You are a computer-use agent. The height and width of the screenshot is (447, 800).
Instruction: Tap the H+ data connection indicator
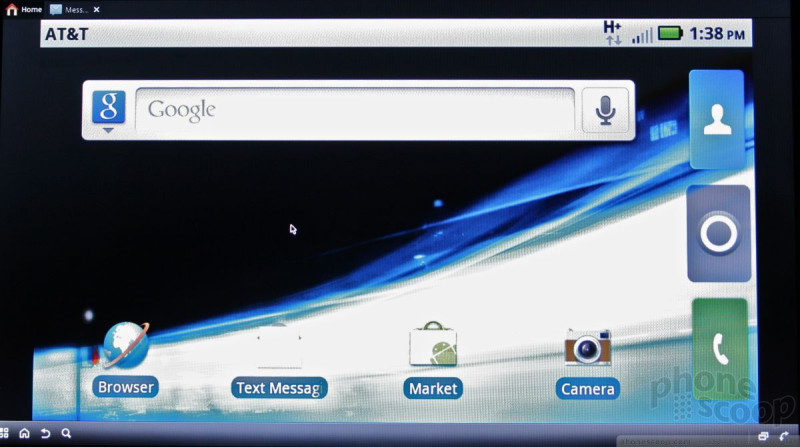pos(612,33)
